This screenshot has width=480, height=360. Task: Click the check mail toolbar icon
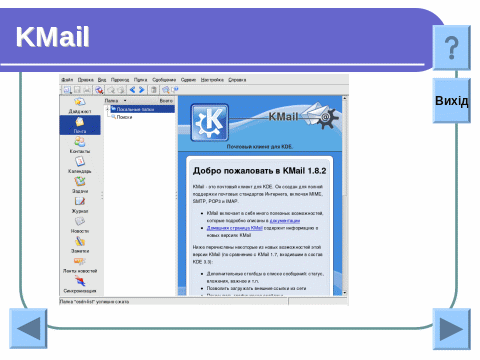pos(99,90)
